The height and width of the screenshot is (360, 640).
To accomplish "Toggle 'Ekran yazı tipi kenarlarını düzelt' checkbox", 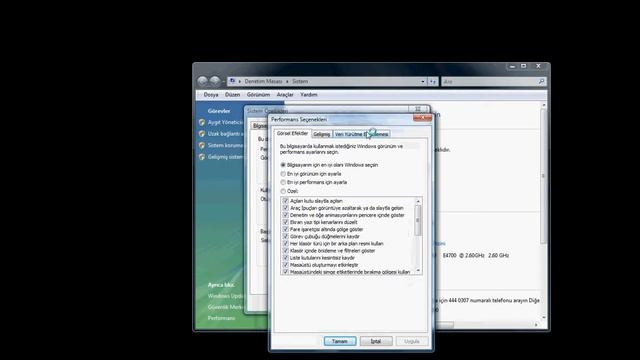I will 286,222.
